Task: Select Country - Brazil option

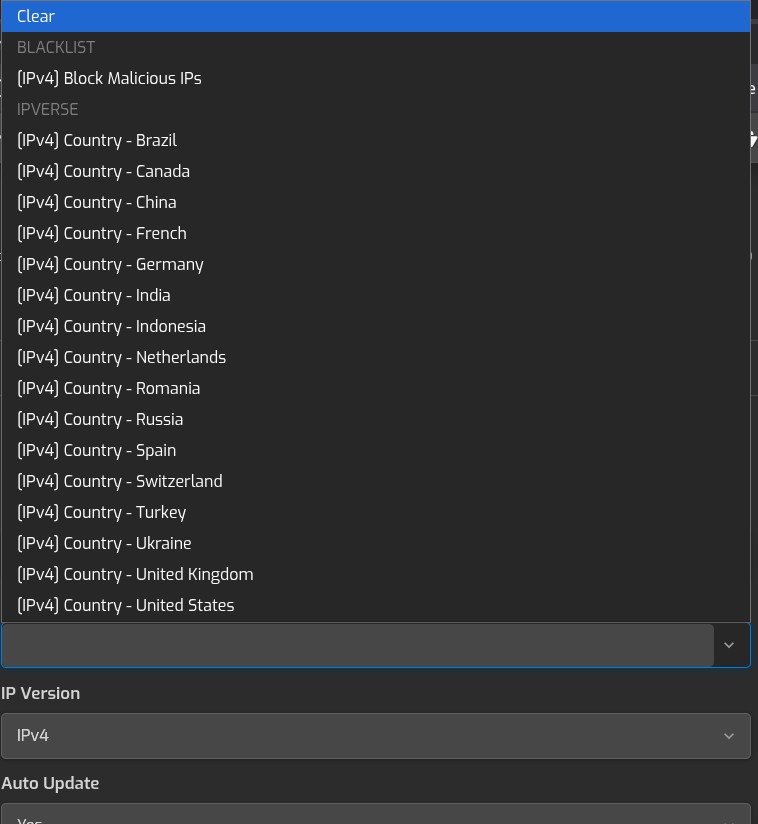Action: (x=97, y=140)
